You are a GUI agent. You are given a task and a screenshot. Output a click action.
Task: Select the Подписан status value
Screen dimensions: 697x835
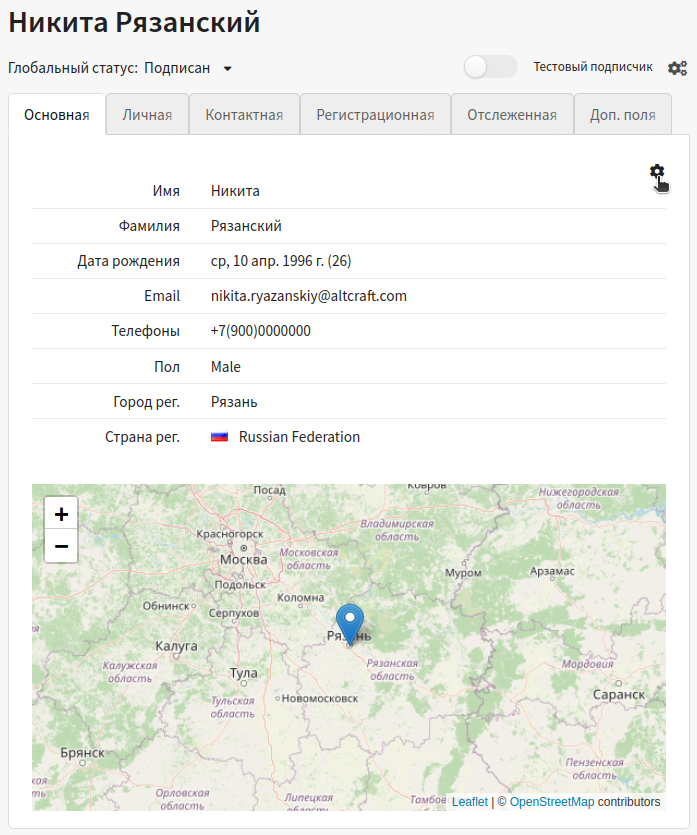point(177,68)
